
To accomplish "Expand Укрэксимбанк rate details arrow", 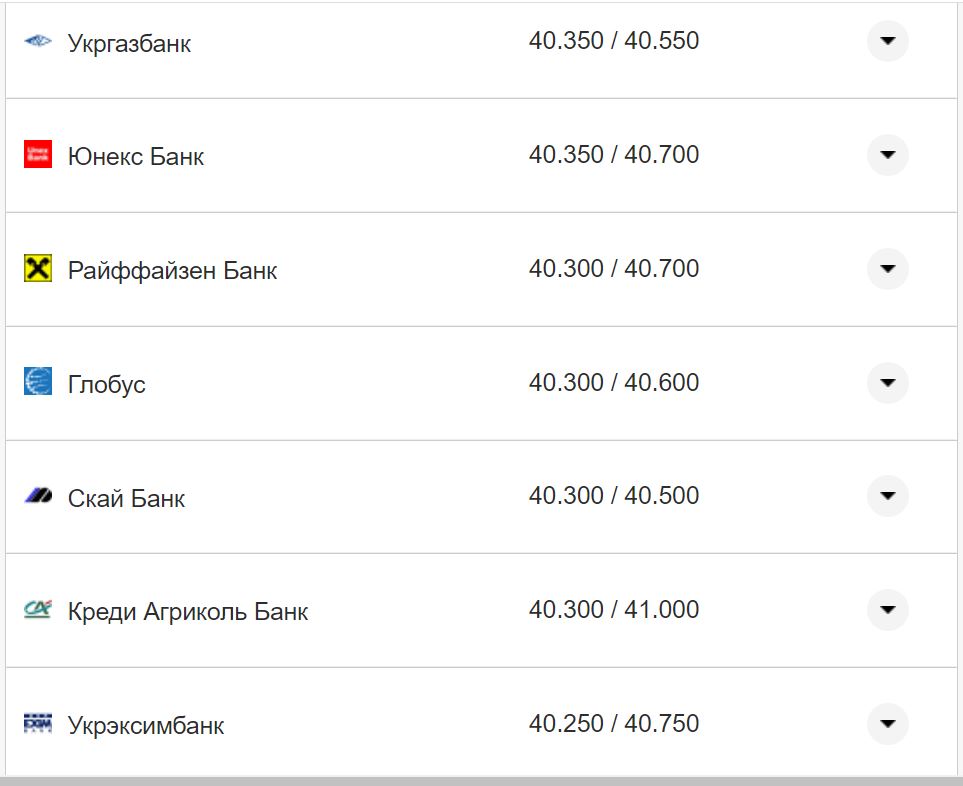I will click(x=887, y=724).
